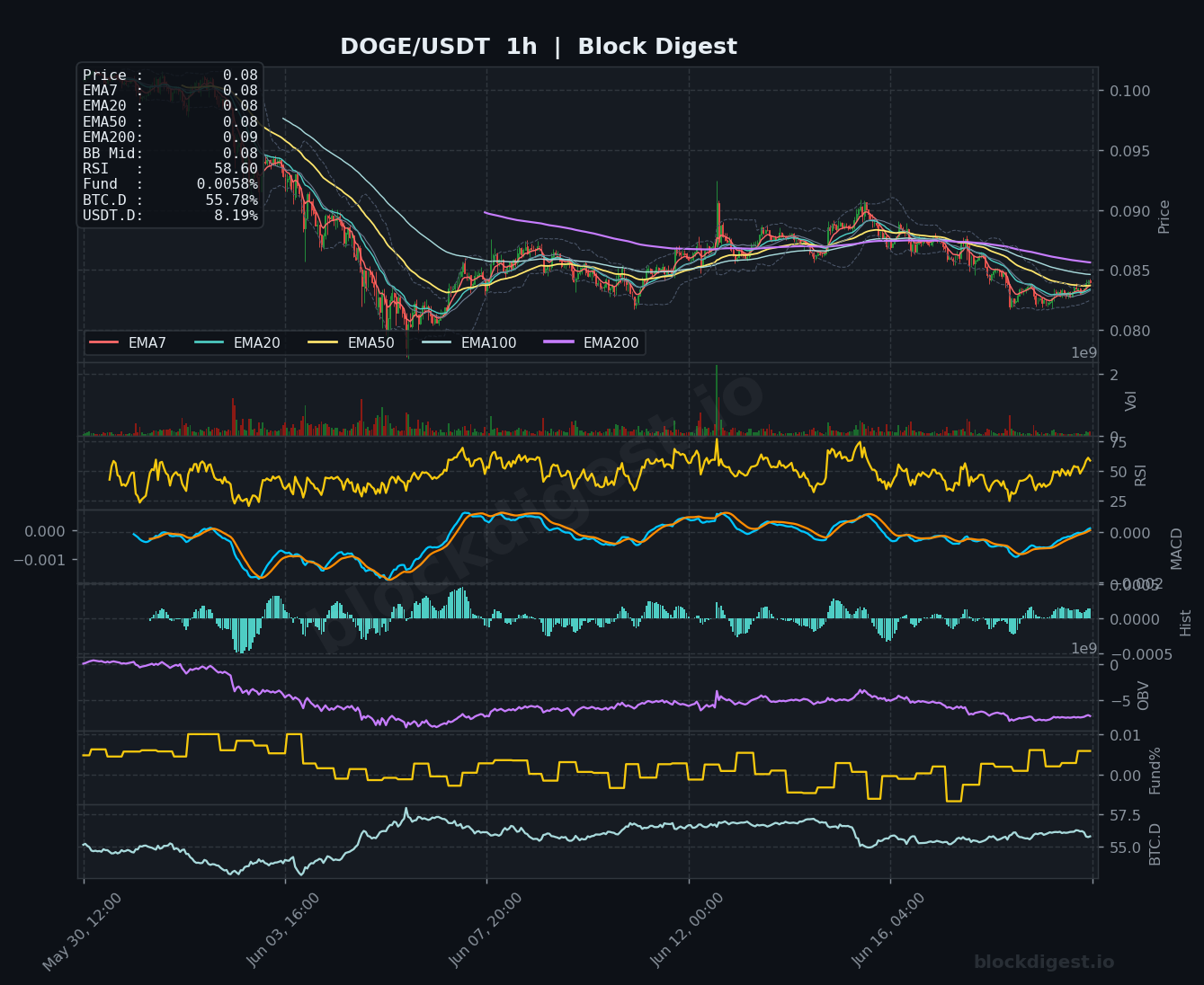The image size is (1204, 985).
Task: Click the 0.100 price axis tick
Action: [x=1129, y=91]
